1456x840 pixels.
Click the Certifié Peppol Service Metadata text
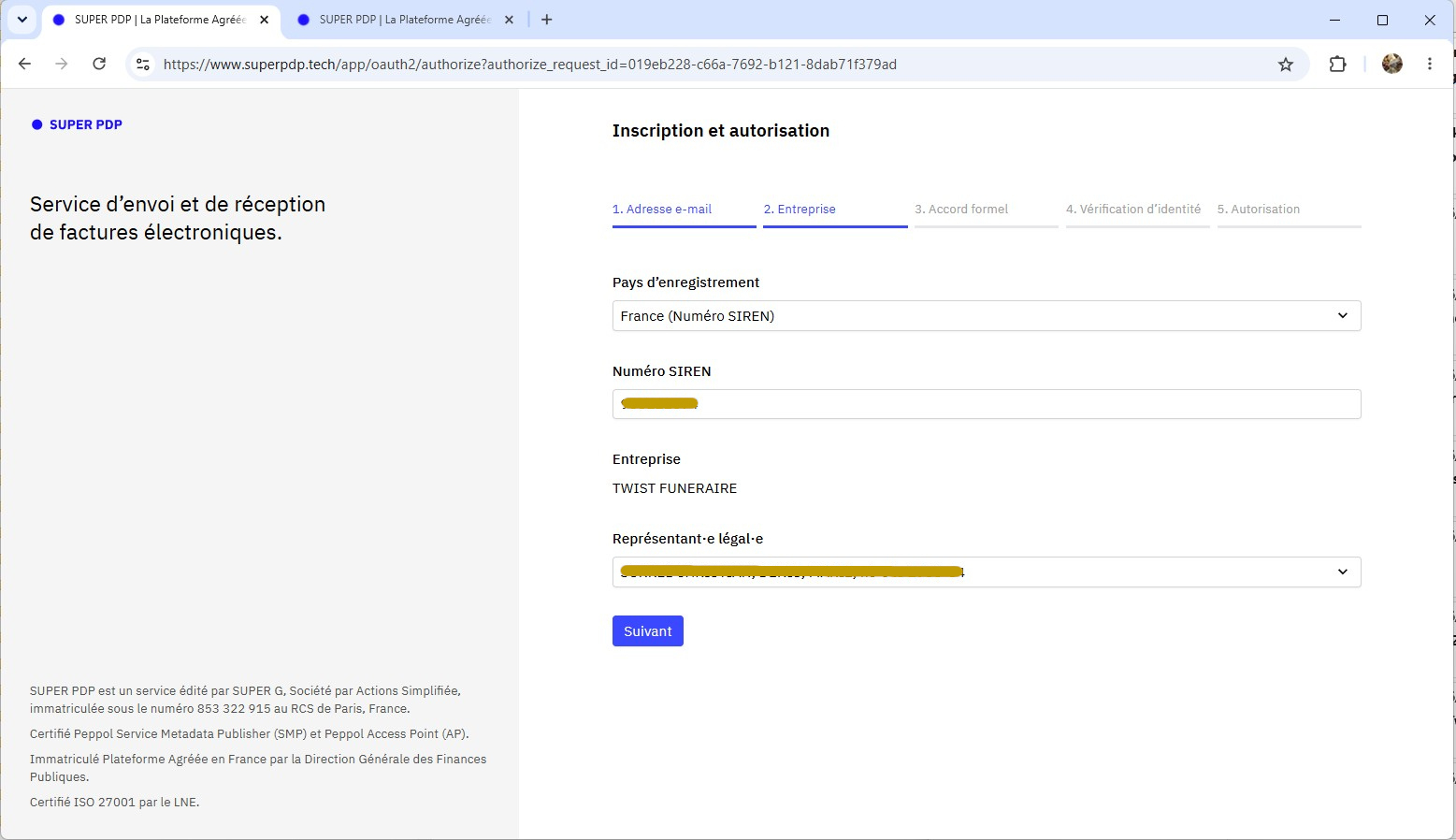coord(250,734)
